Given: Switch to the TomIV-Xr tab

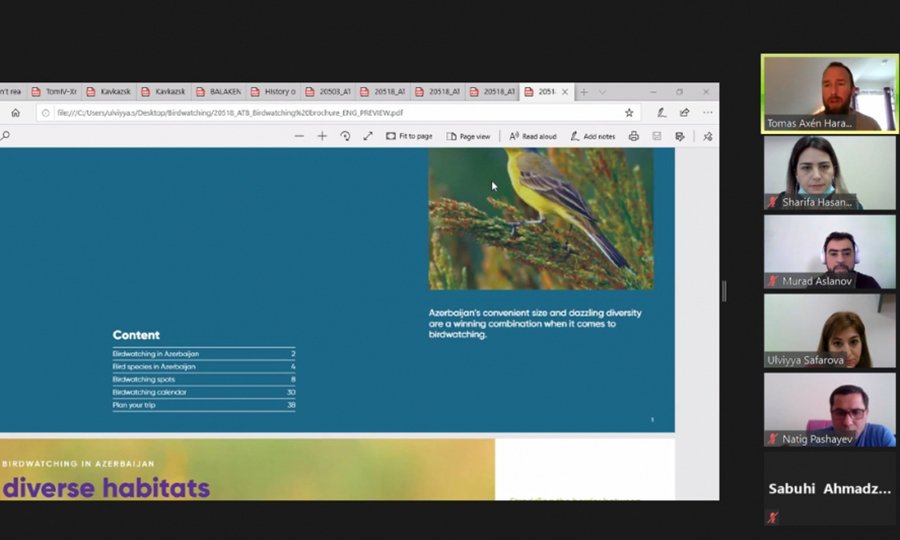Looking at the screenshot, I should [x=54, y=92].
